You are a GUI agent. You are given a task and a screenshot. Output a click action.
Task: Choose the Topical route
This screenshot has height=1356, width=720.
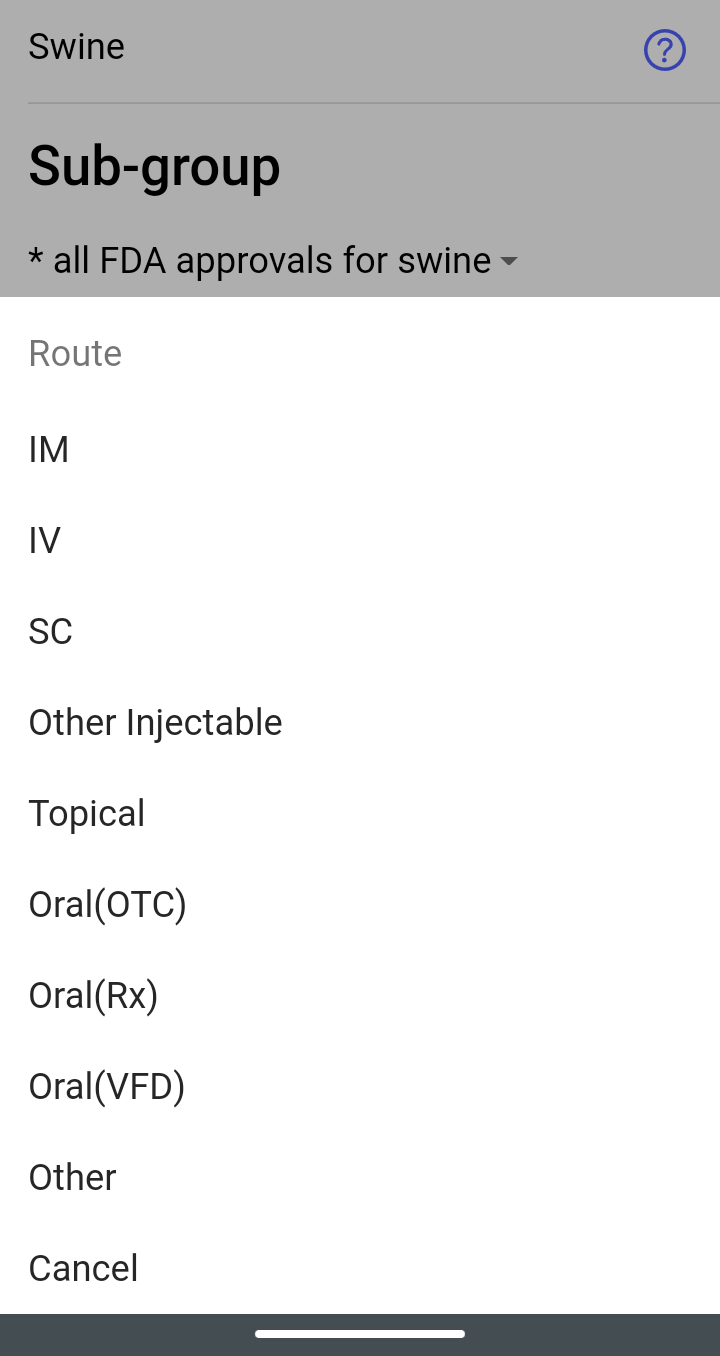click(x=360, y=814)
